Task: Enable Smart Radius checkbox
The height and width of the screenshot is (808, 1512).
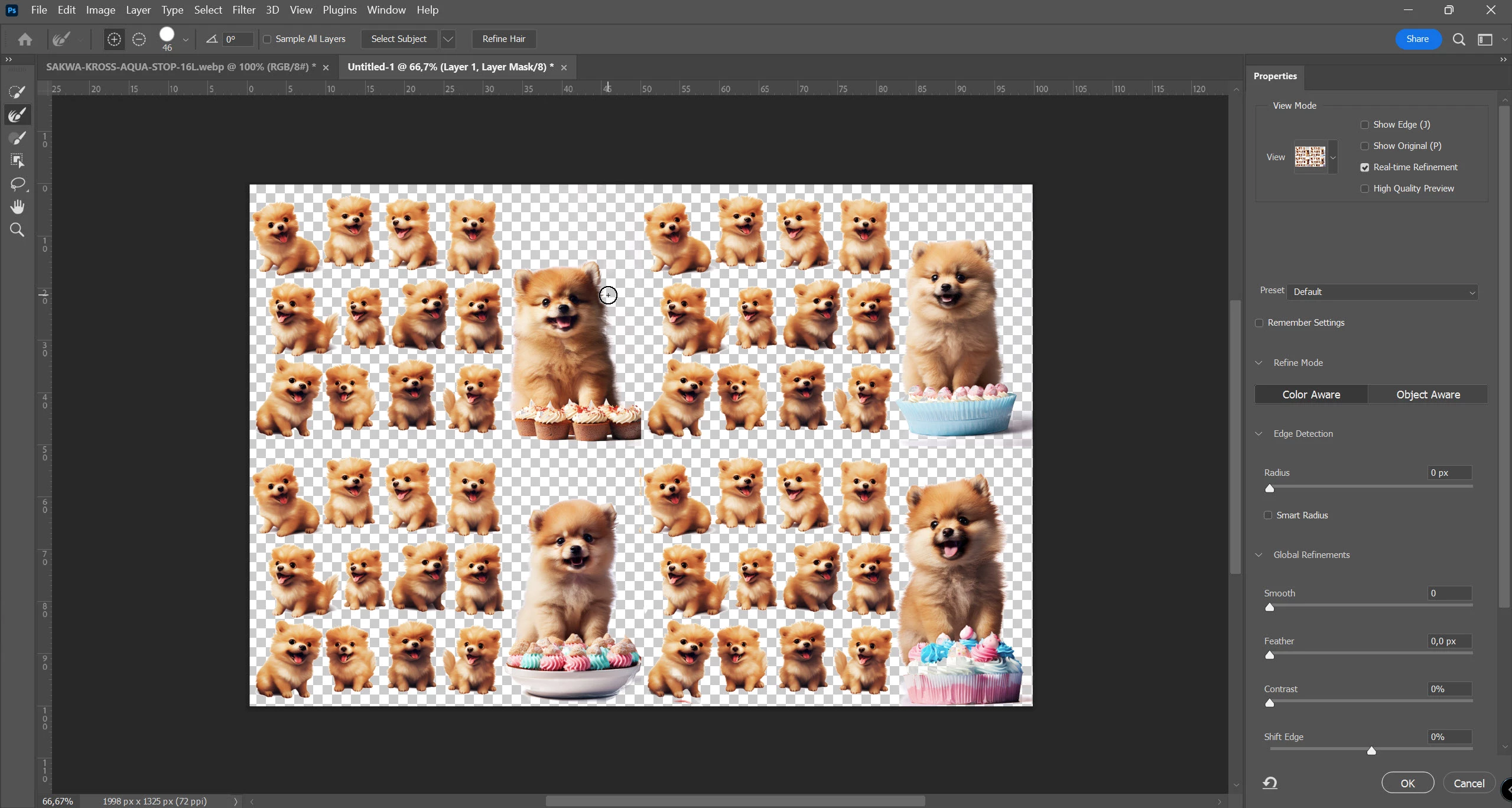Action: (x=1267, y=515)
